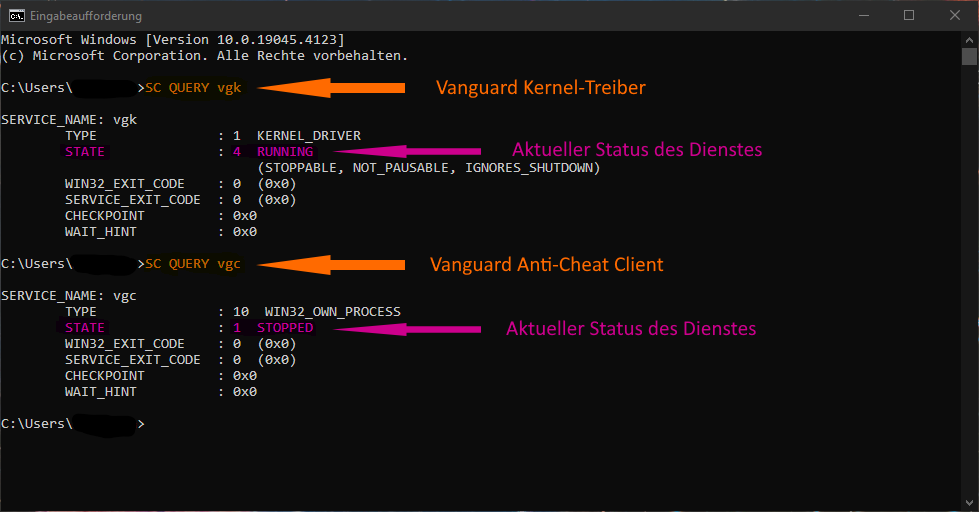This screenshot has width=979, height=512.
Task: Click CHECKPOINT under the vgk service
Action: (x=104, y=216)
